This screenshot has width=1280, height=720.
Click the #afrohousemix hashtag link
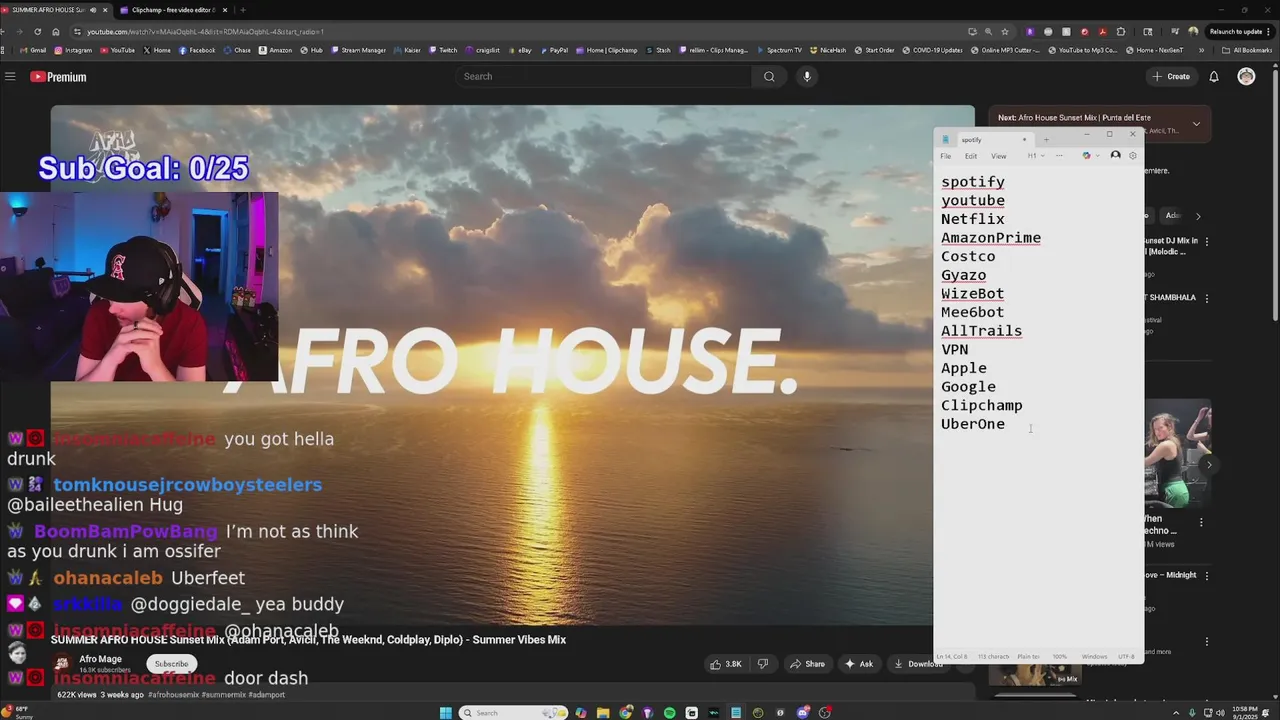(174, 694)
